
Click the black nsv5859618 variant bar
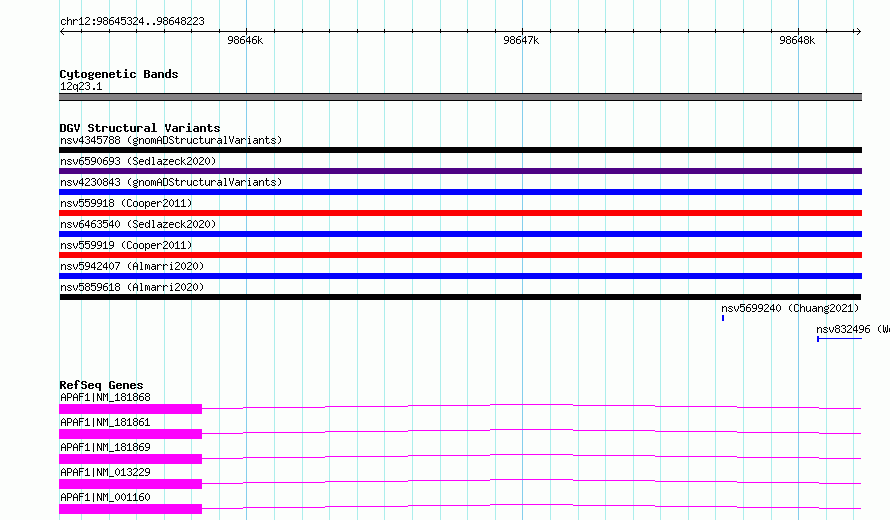click(x=460, y=297)
